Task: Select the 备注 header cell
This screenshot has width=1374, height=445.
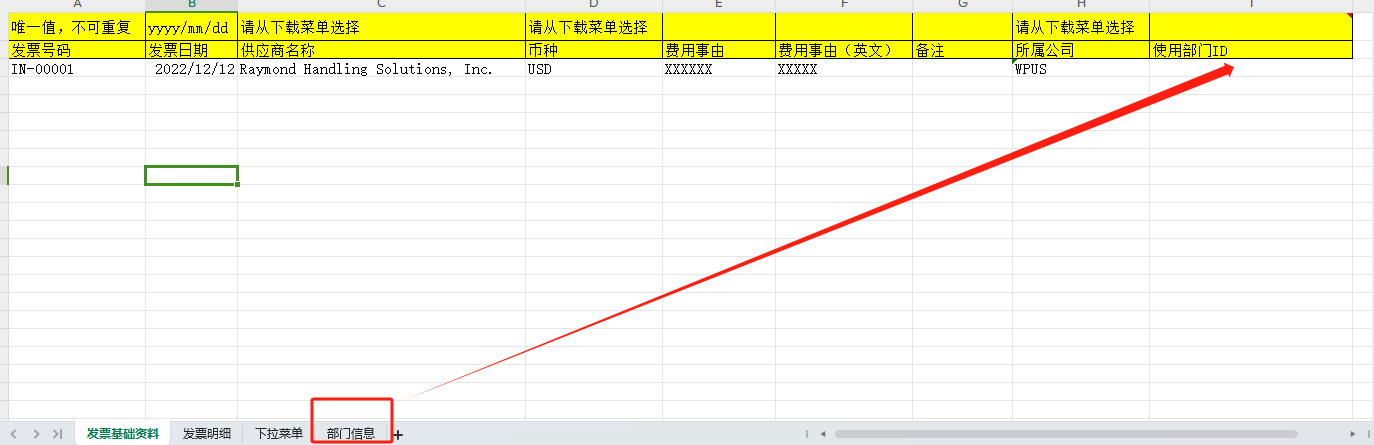Action: click(962, 50)
